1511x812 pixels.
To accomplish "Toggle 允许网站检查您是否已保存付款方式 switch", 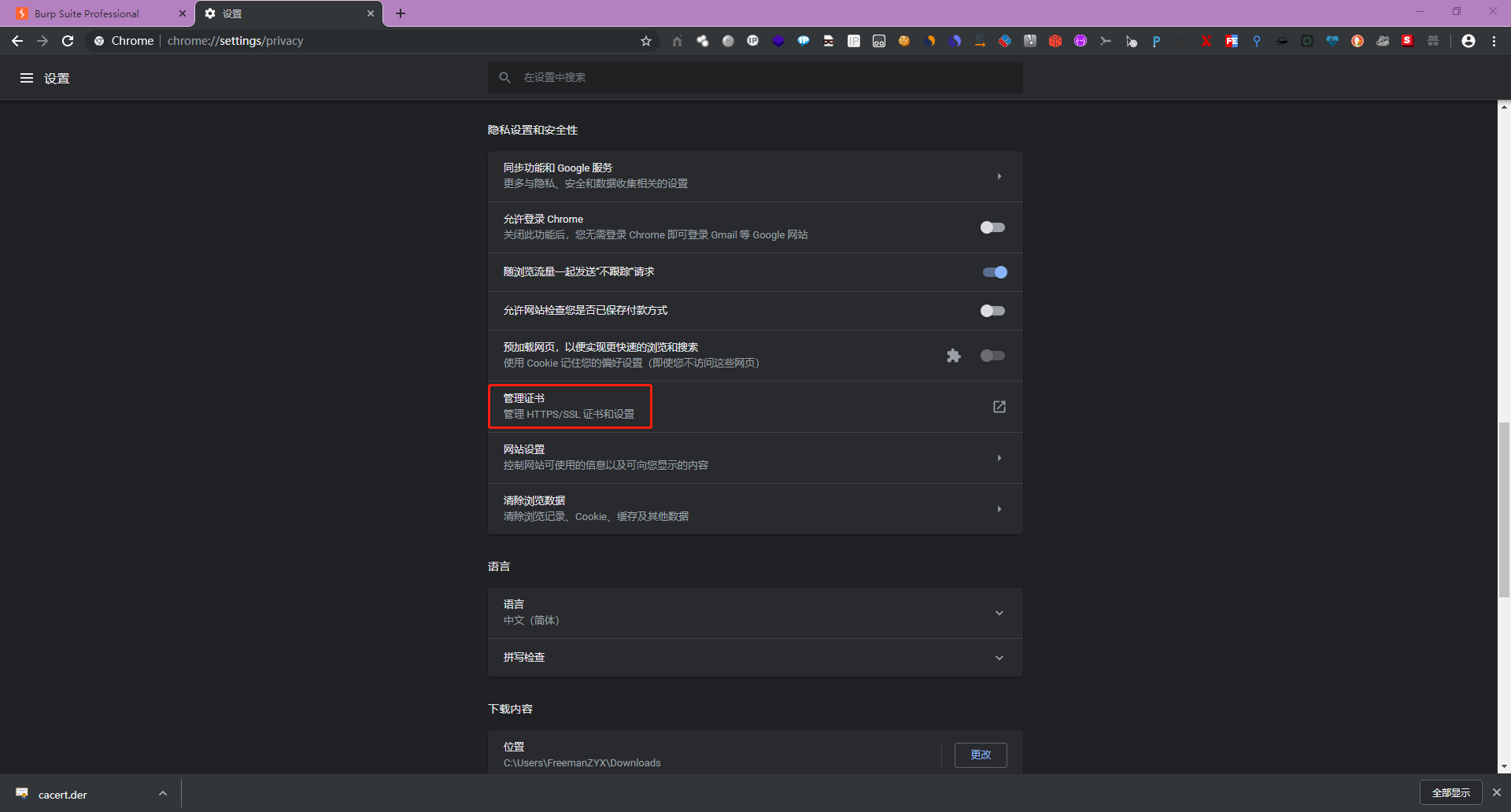I will [993, 311].
